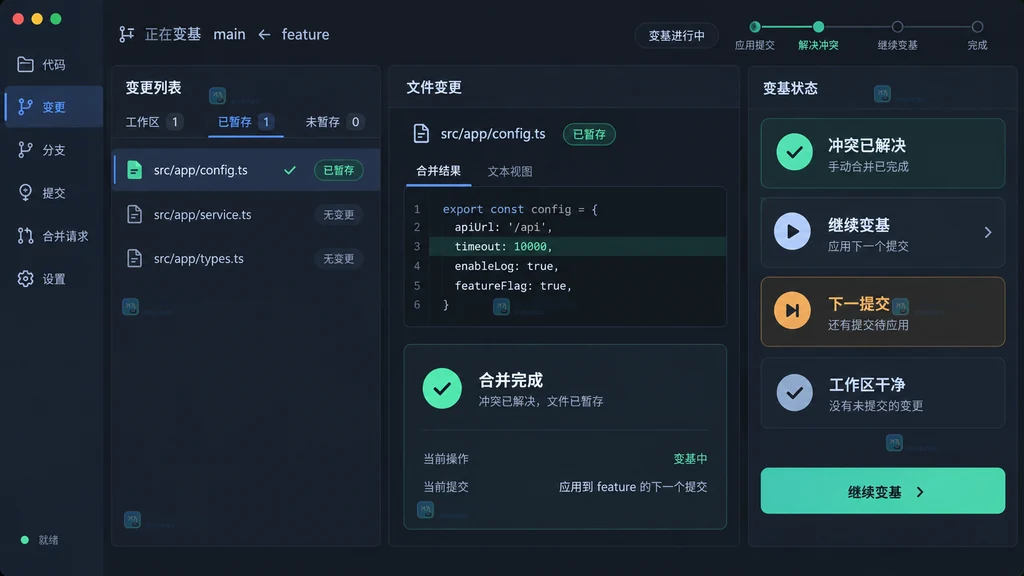Viewport: 1024px width, 576px height.
Task: Open the 代码 folder icon in sidebar
Action: click(25, 64)
